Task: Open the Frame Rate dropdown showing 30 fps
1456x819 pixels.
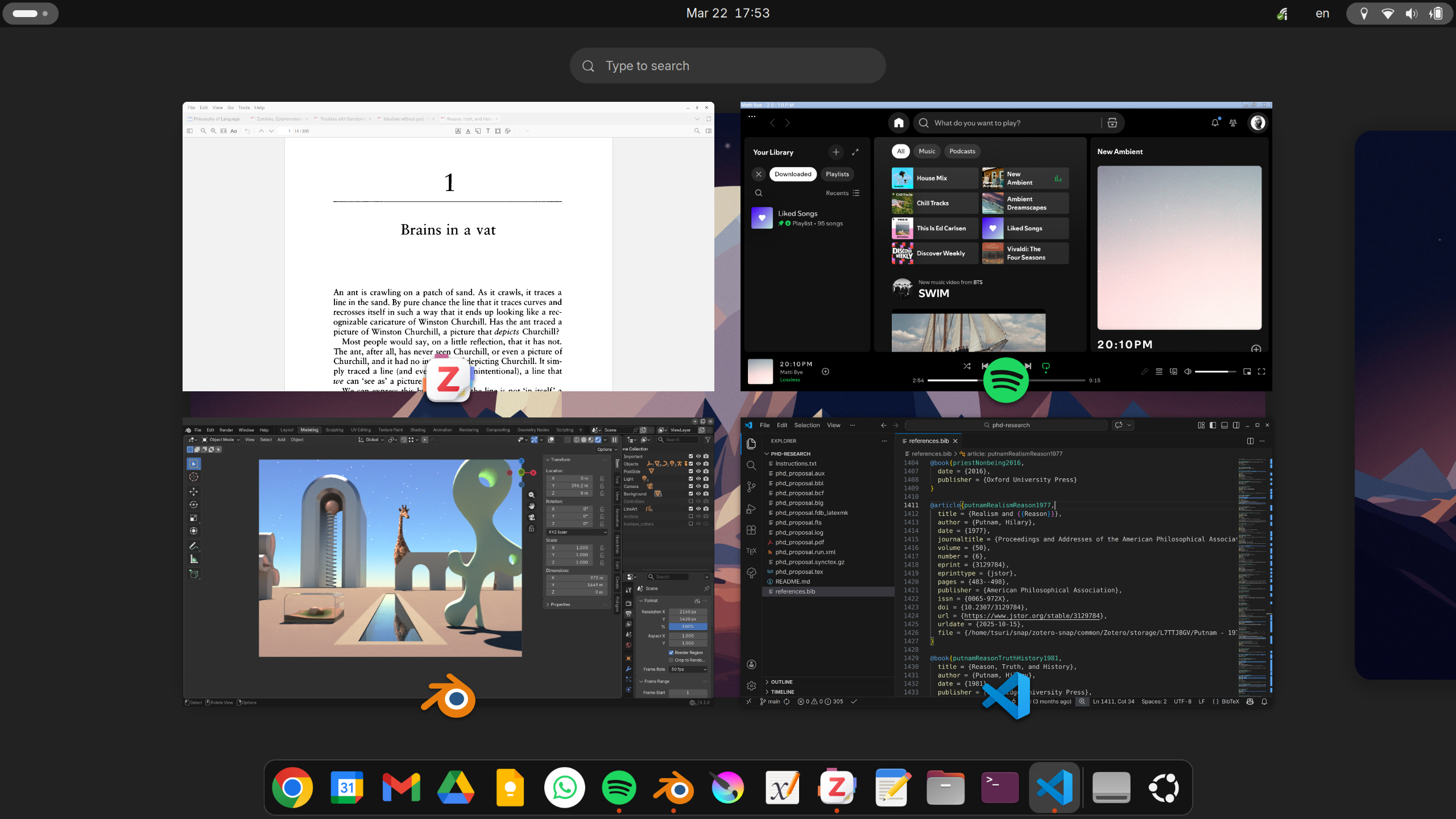Action: coord(686,669)
